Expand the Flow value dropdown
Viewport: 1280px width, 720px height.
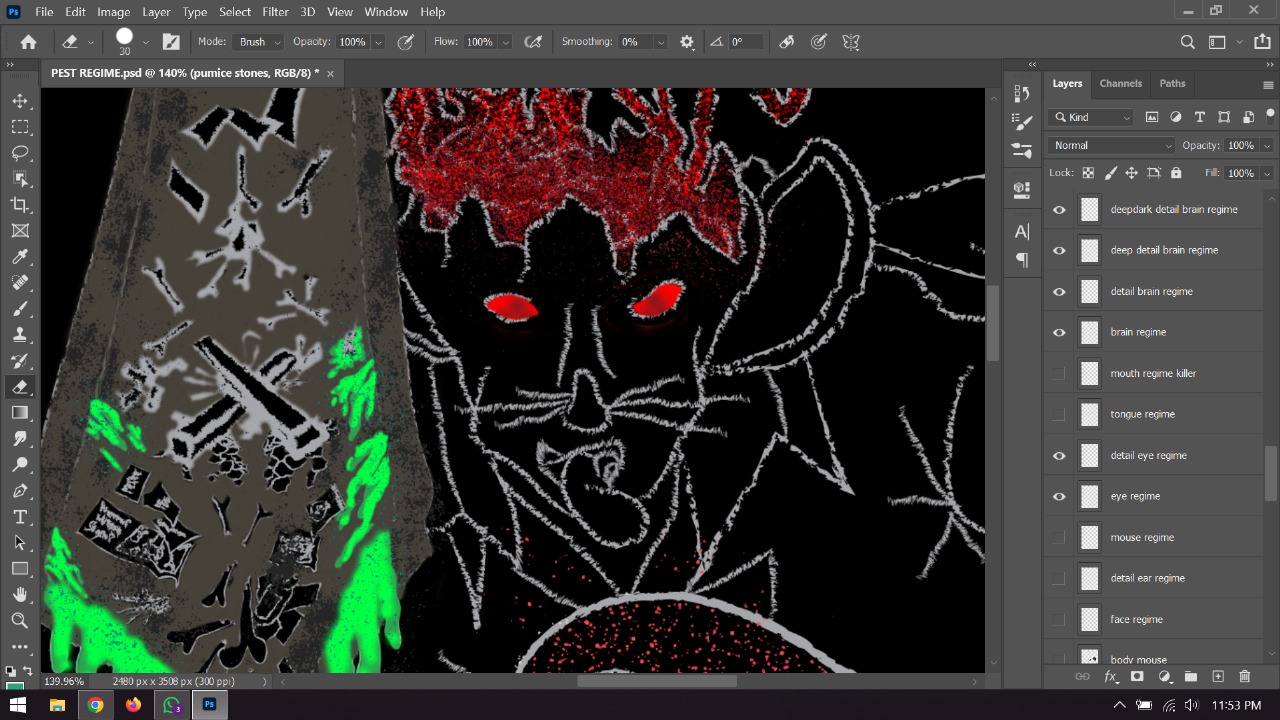click(505, 42)
